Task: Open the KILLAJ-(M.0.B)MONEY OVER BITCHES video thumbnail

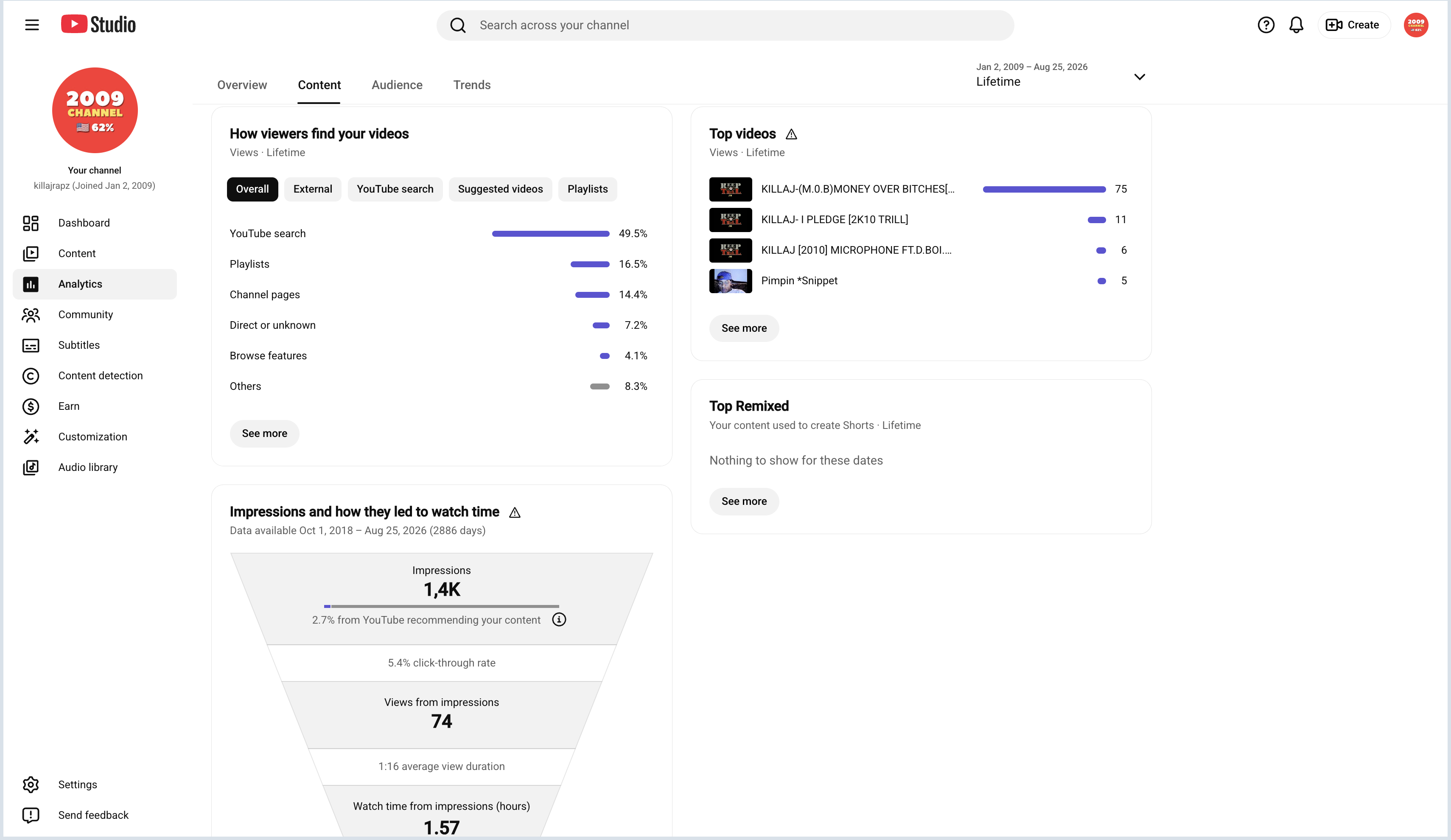Action: coord(730,189)
